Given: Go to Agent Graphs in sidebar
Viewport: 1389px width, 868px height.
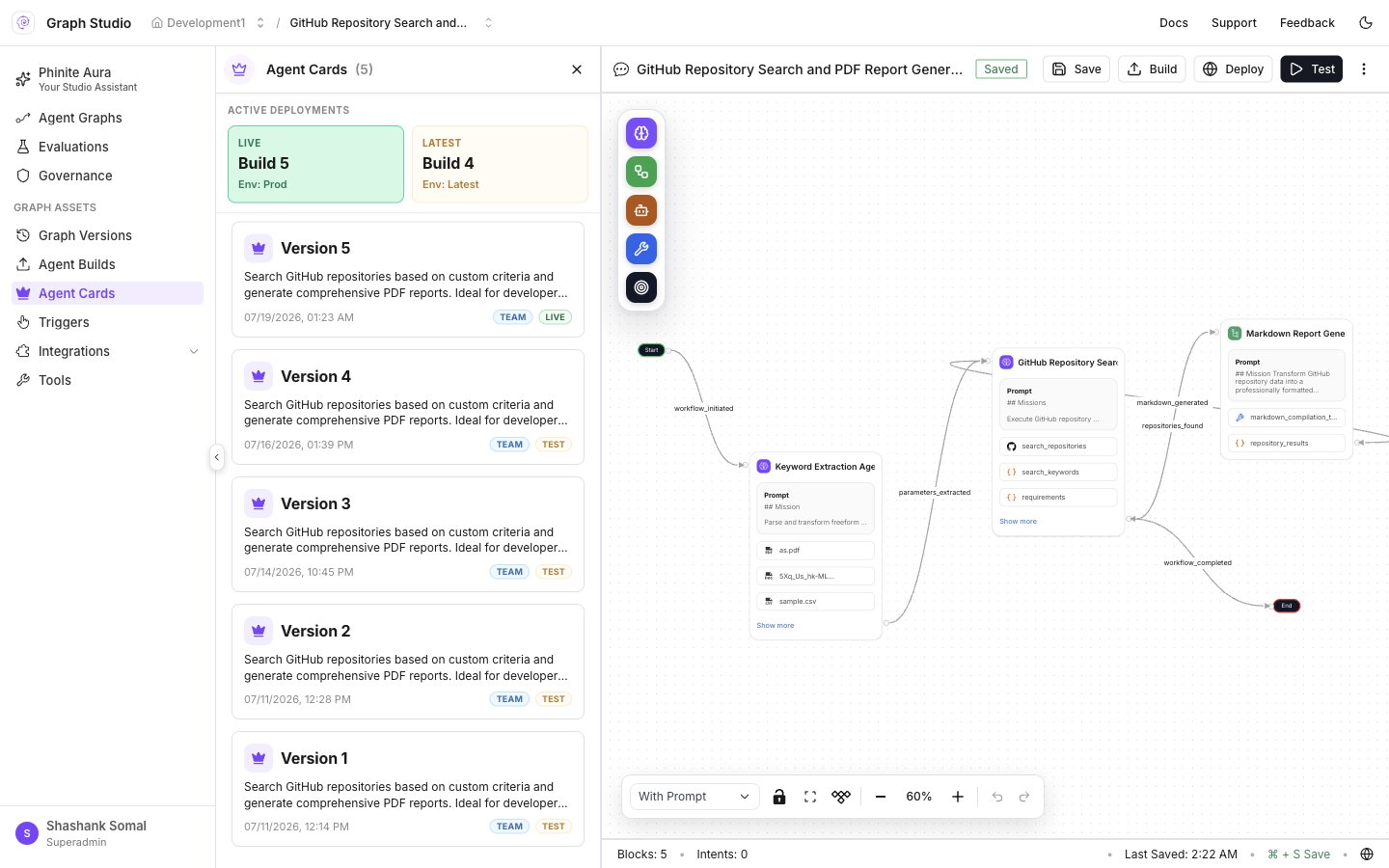Looking at the screenshot, I should tap(107, 118).
